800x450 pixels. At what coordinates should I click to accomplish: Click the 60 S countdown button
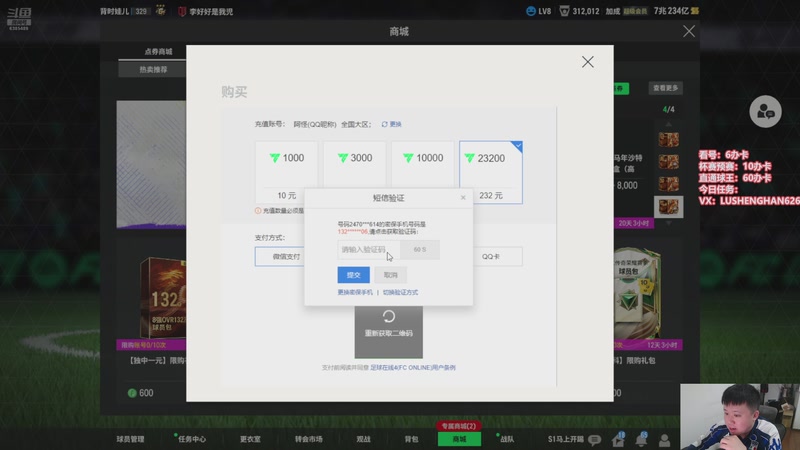419,249
